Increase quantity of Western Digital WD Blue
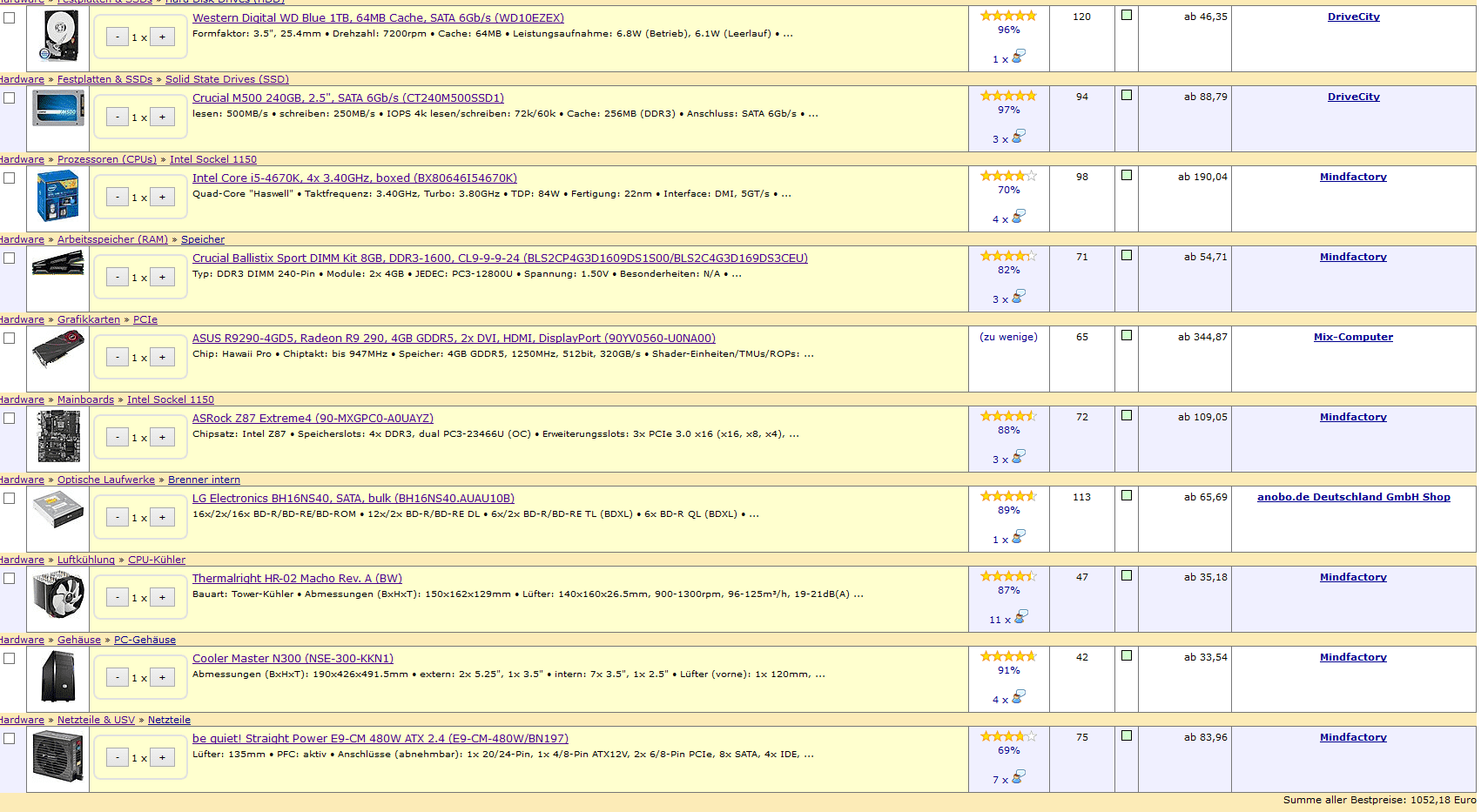This screenshot has height=812, width=1481. coord(162,37)
